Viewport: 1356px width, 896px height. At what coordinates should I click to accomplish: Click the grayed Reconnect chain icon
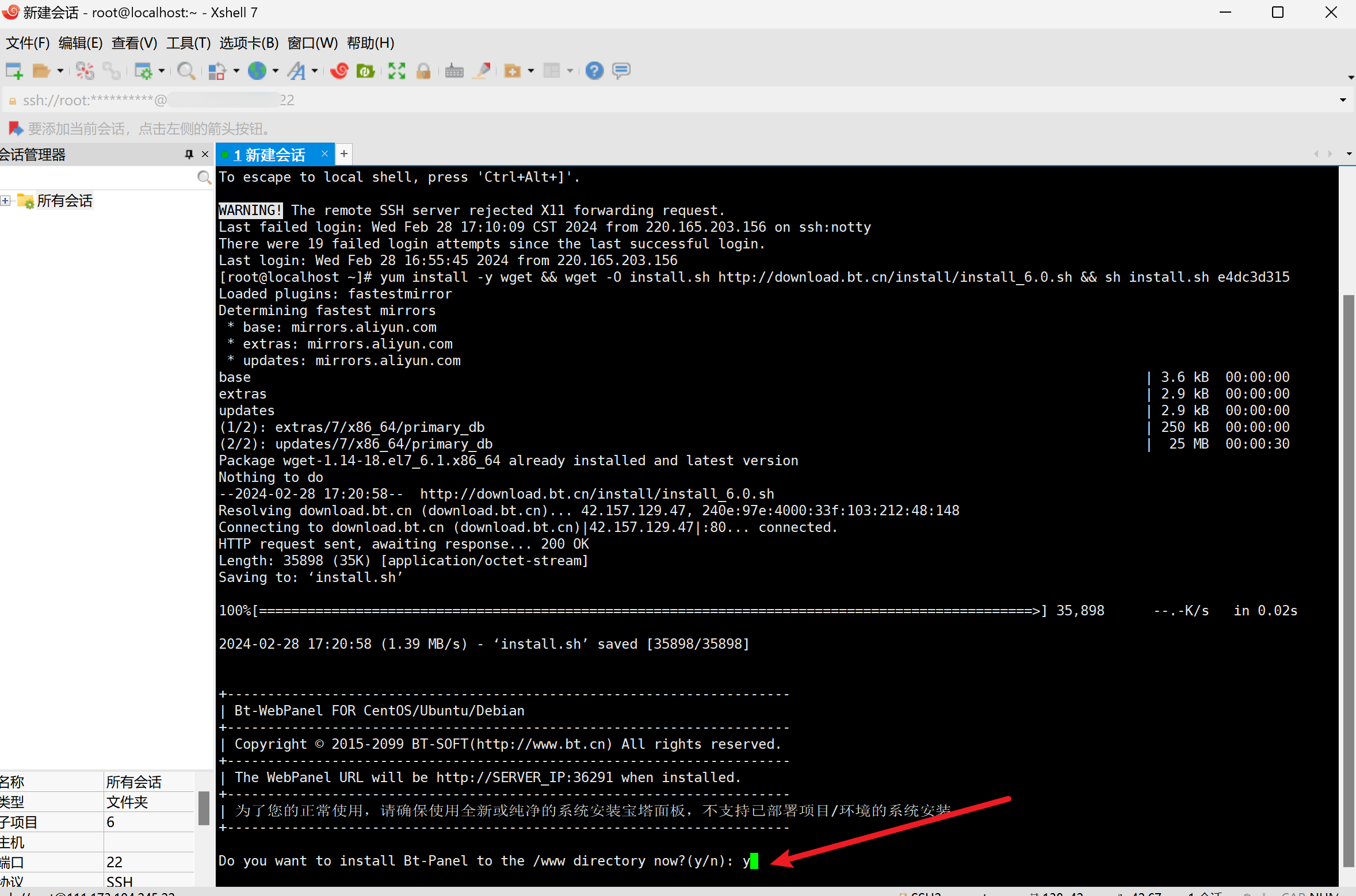[112, 71]
